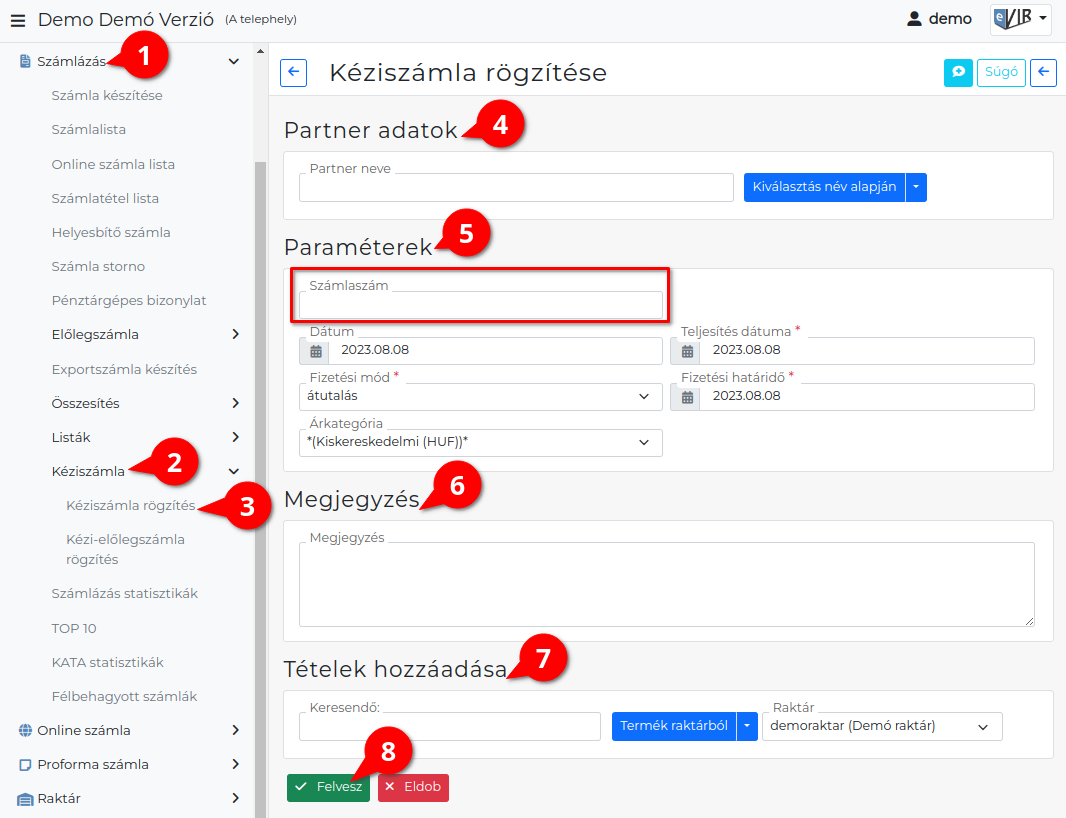Open Számlalista menu item

point(88,129)
